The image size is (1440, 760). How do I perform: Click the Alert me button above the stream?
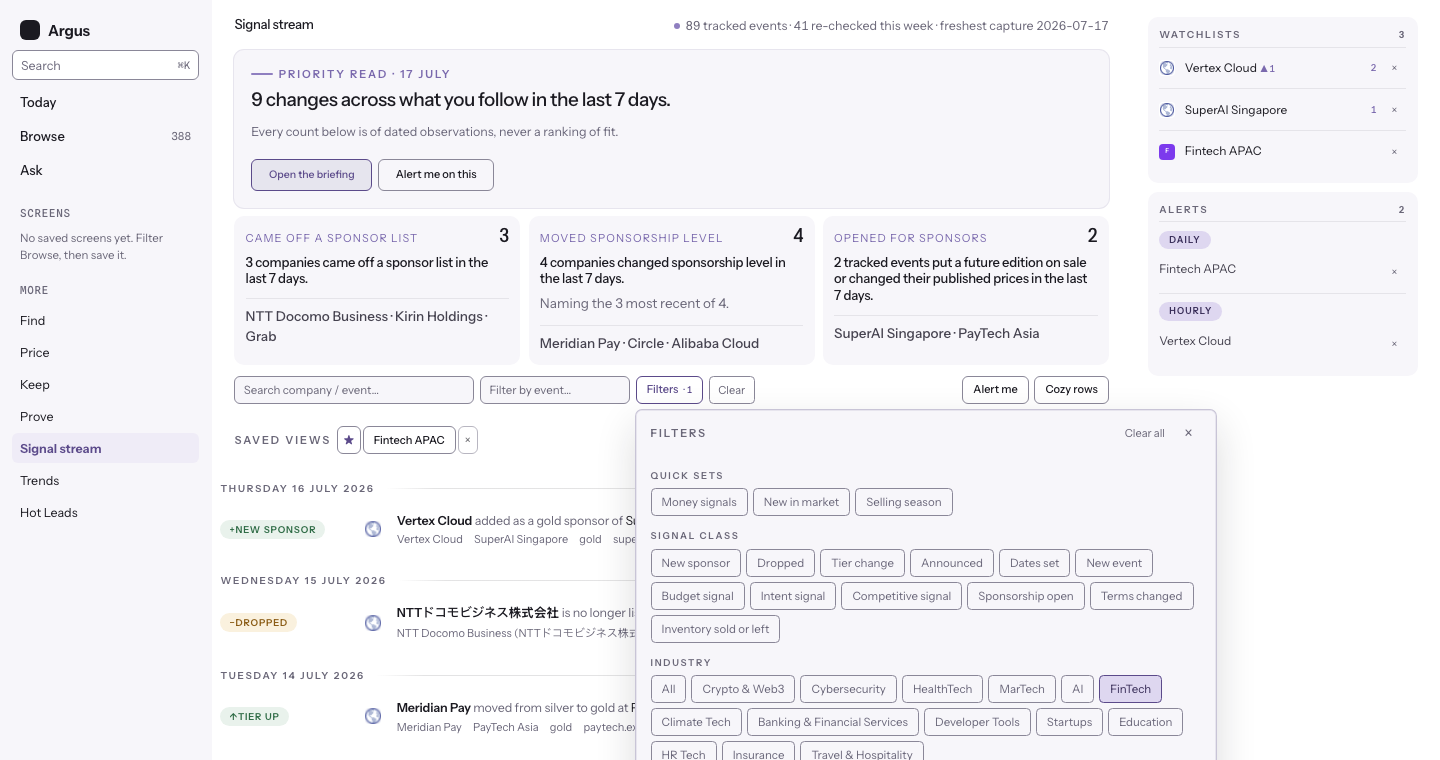[x=996, y=390]
